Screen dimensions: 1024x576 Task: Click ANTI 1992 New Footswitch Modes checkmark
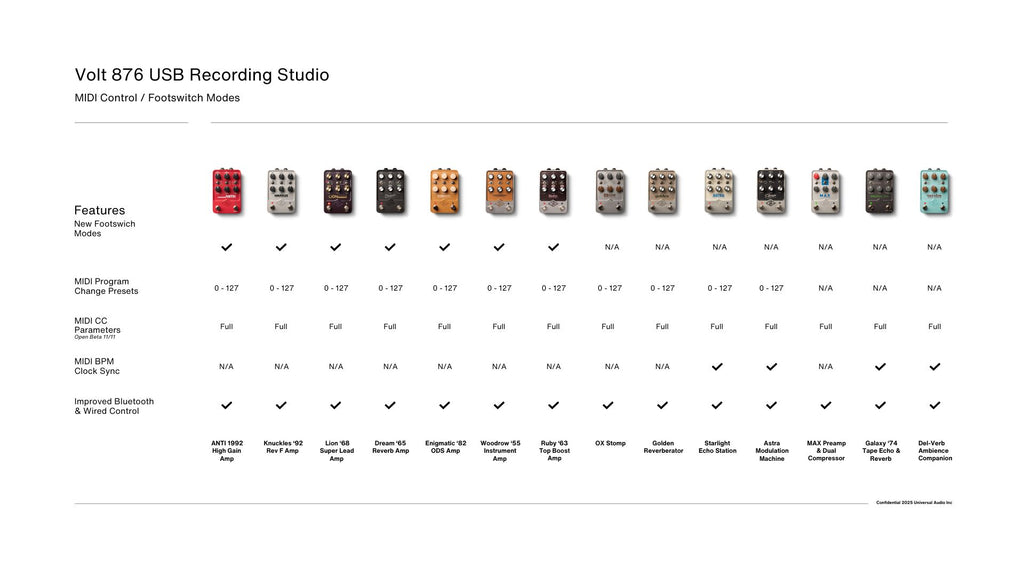click(x=227, y=246)
